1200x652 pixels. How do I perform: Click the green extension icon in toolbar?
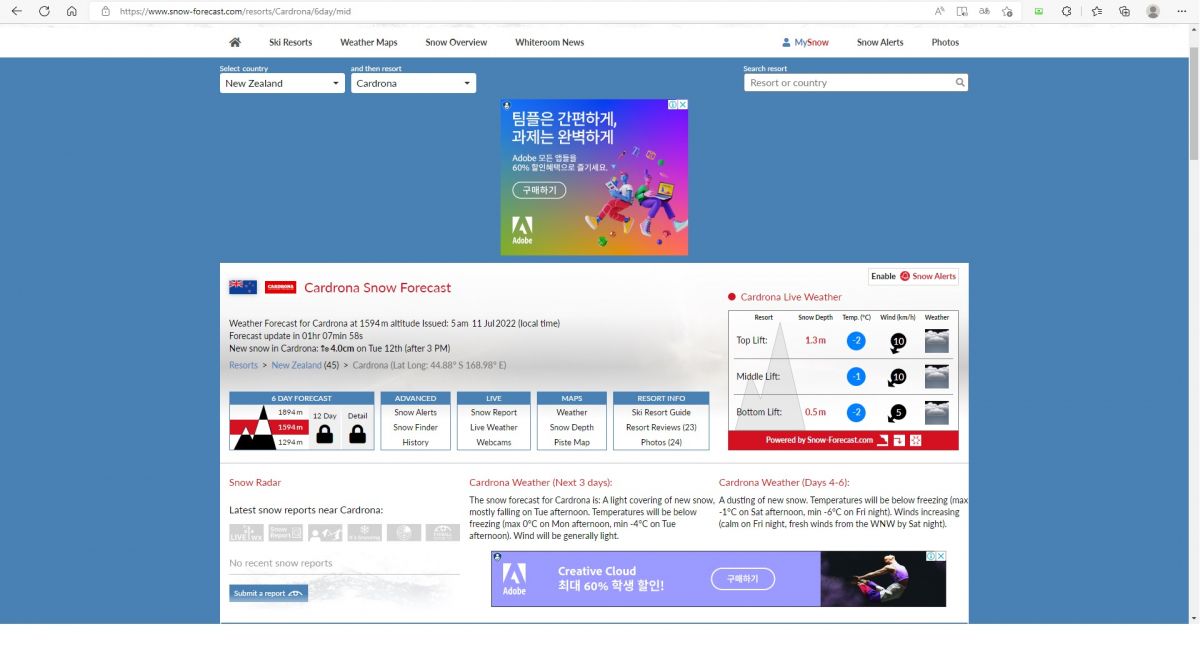(1038, 11)
